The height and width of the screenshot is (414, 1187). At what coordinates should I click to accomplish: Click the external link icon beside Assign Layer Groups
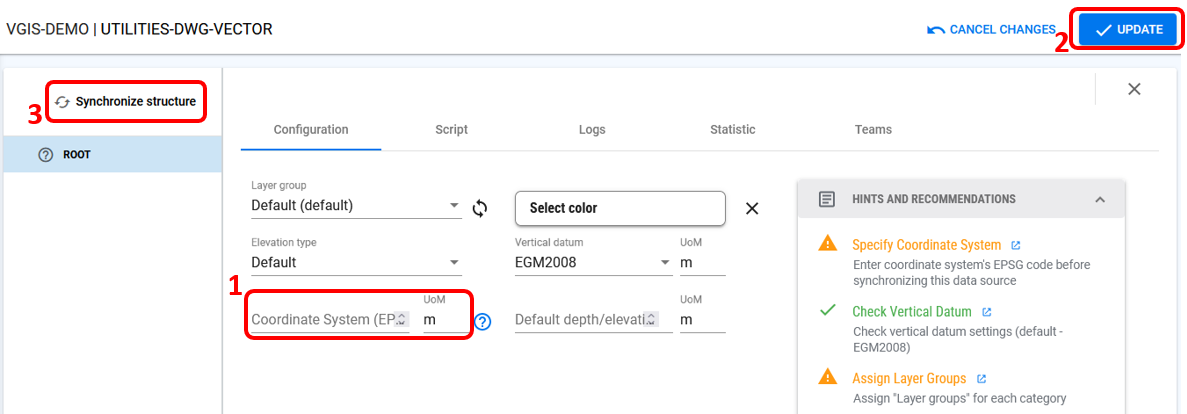(981, 378)
